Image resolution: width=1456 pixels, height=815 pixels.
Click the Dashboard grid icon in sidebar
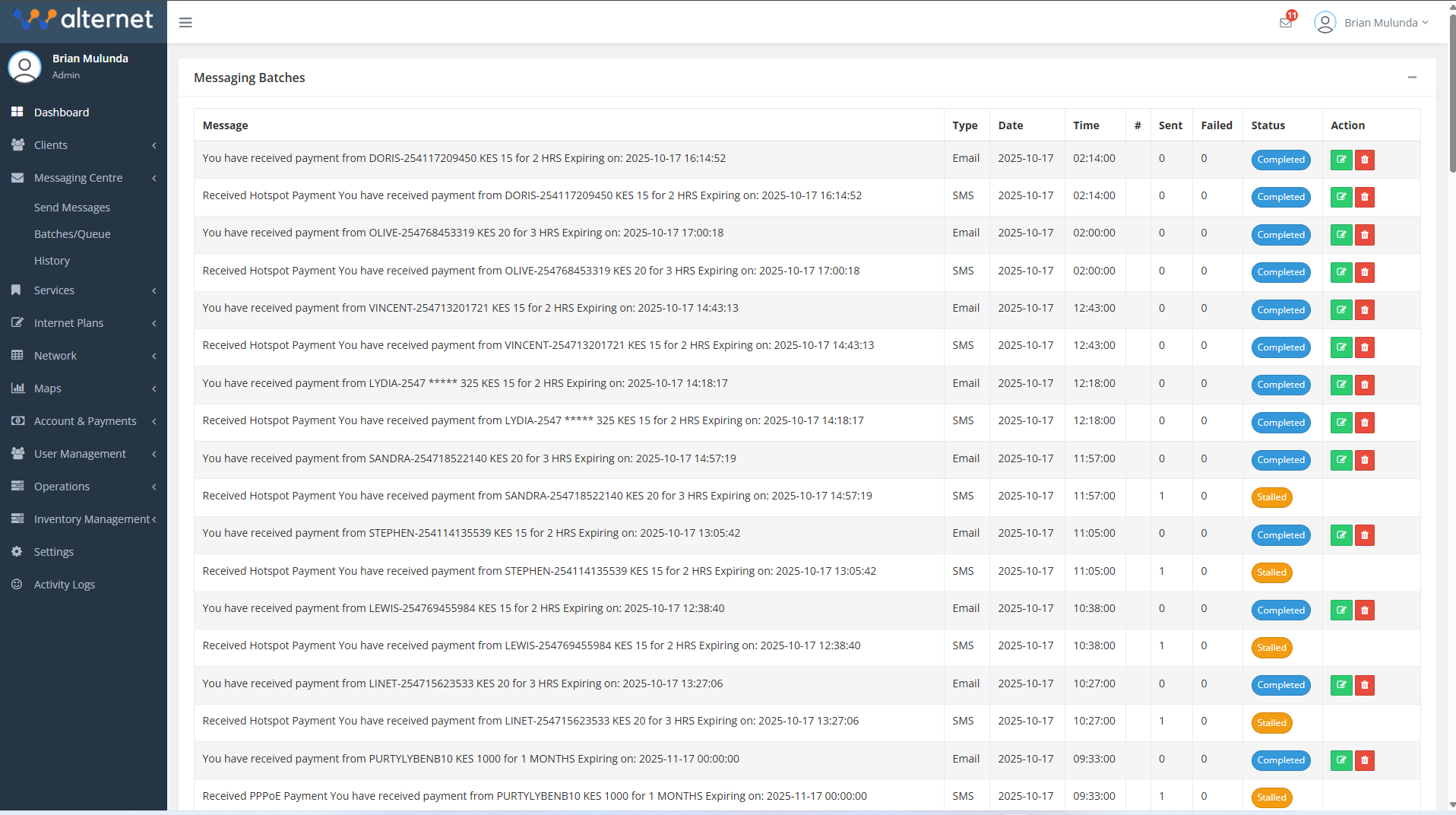tap(17, 112)
